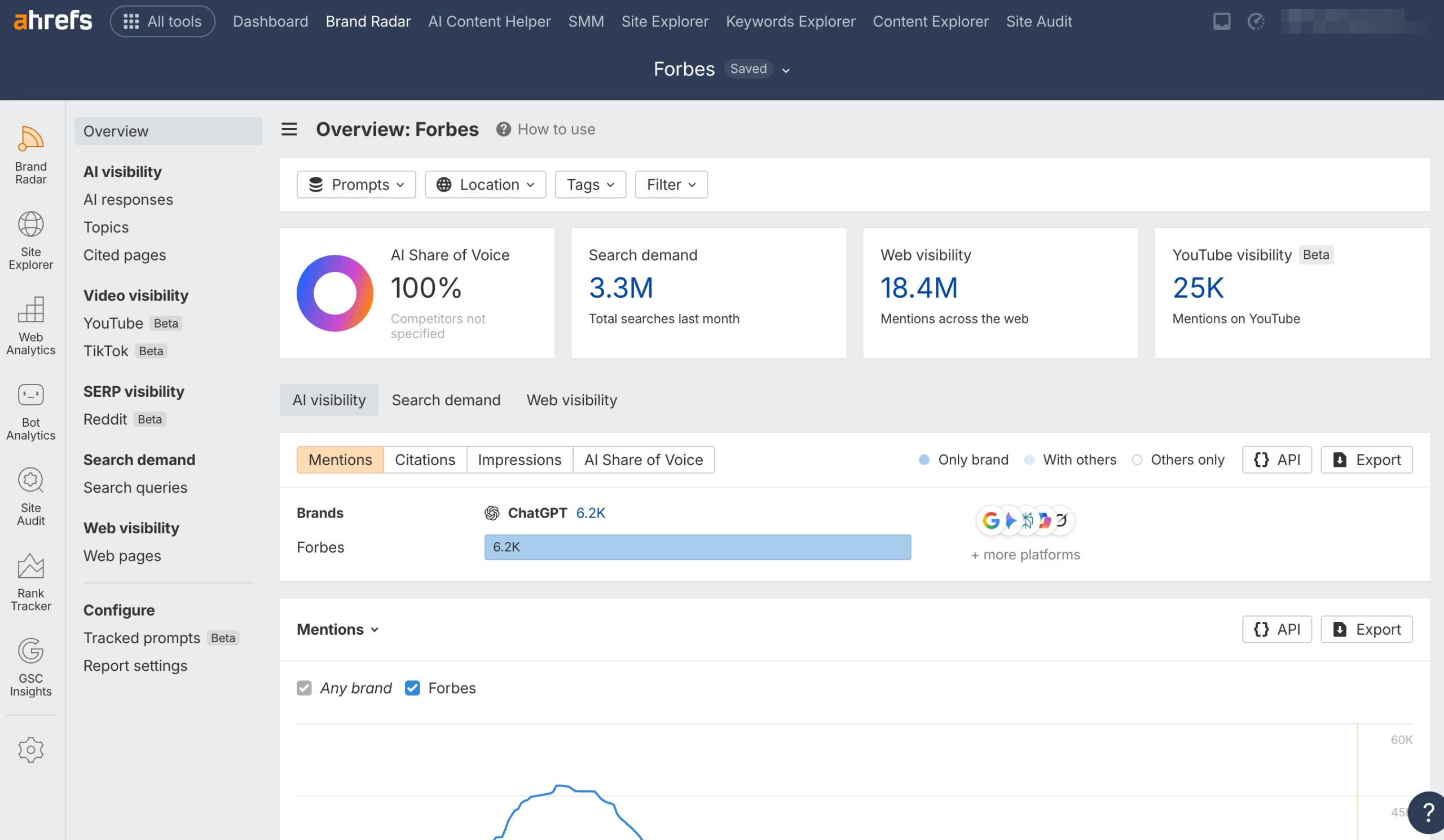Open TikTok Beta in sidebar
The width and height of the screenshot is (1444, 840).
tap(125, 351)
